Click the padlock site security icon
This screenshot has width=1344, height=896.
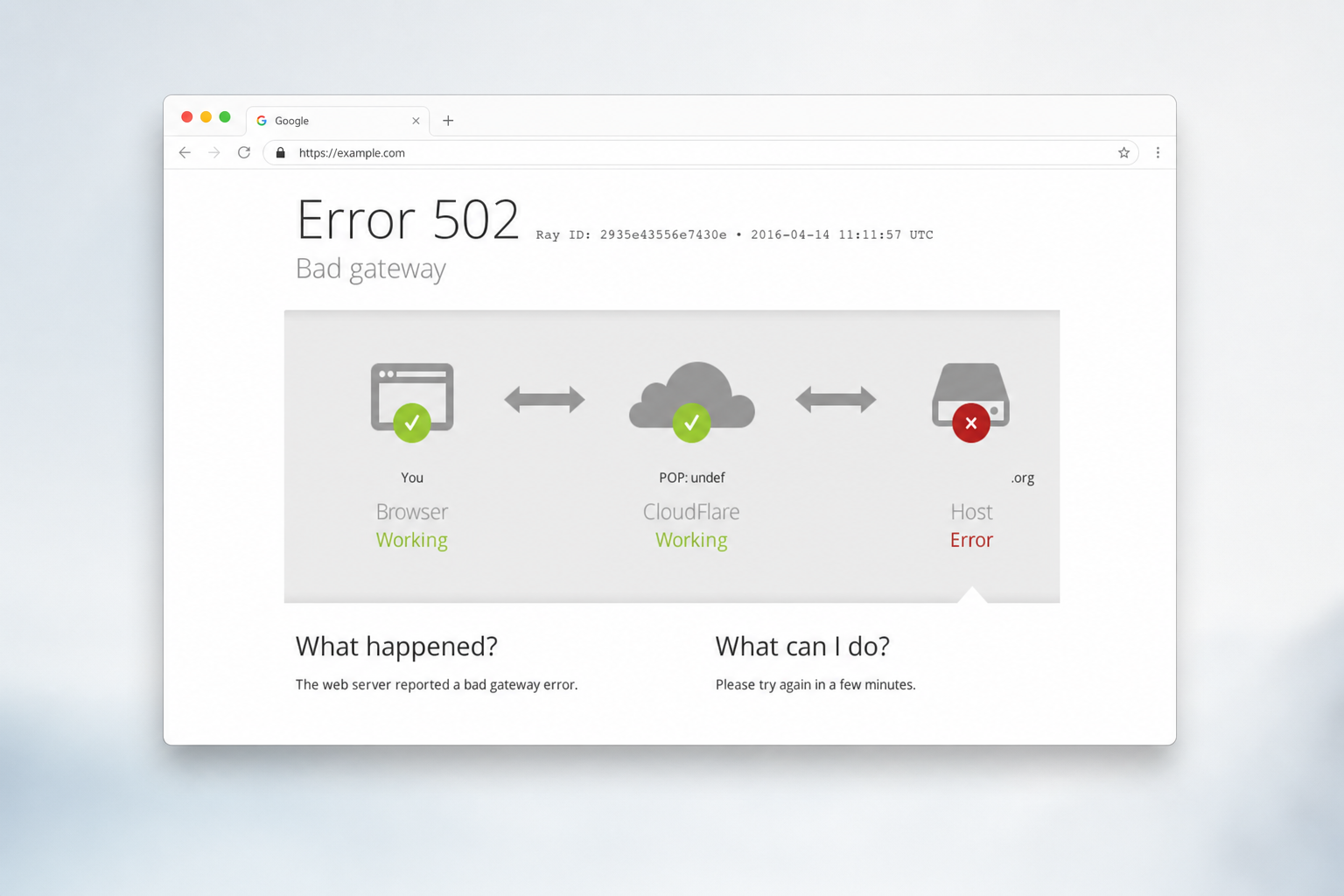click(280, 152)
